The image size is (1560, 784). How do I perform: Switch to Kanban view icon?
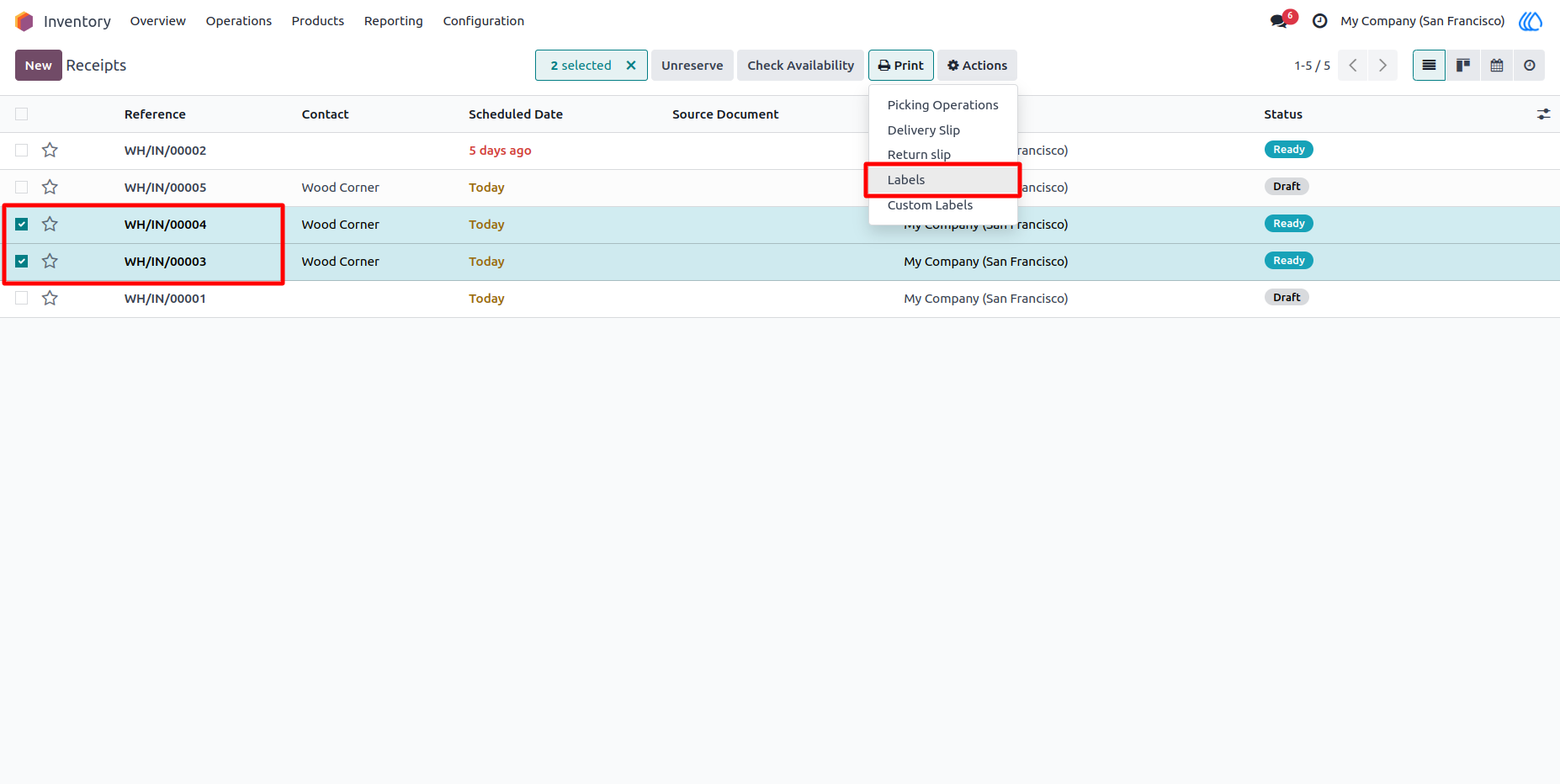[x=1462, y=66]
